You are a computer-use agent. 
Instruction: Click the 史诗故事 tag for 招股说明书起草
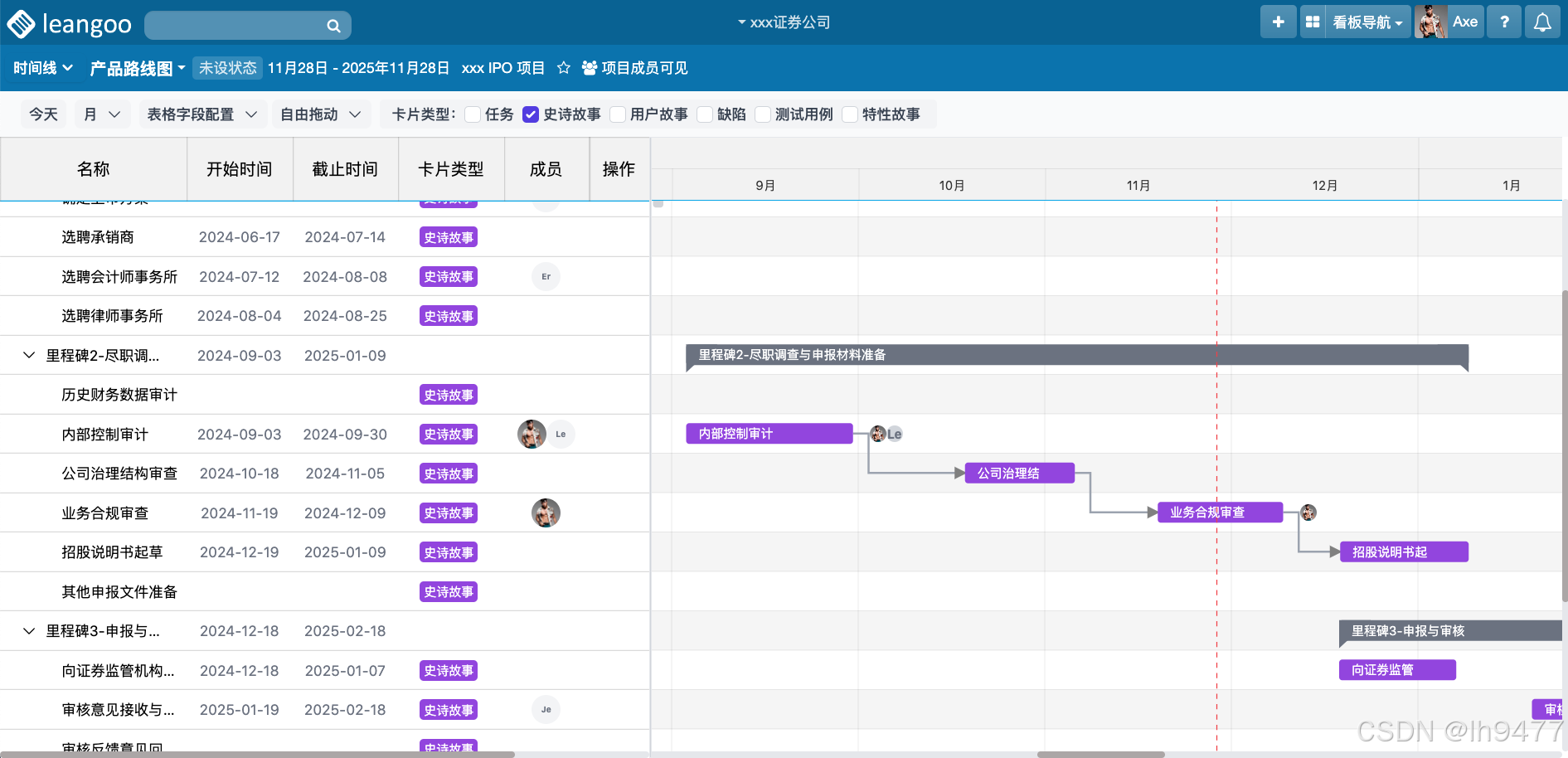pos(449,552)
